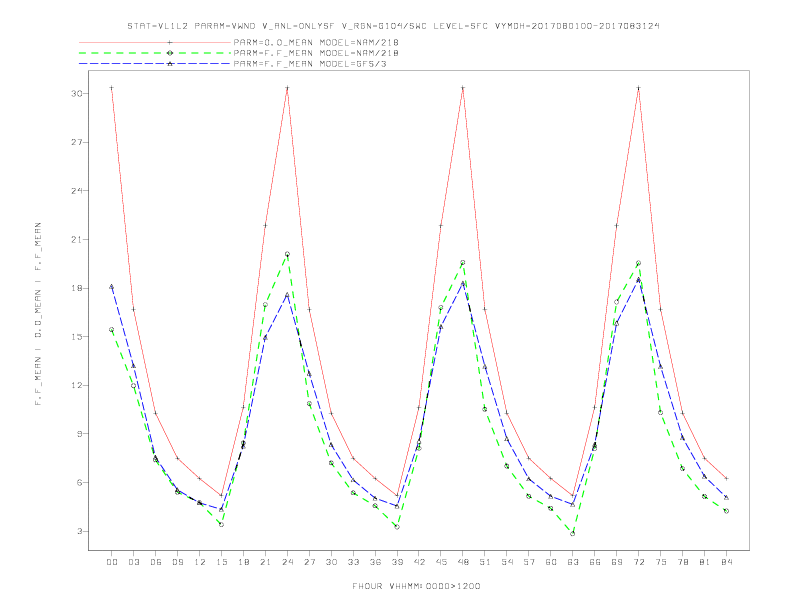This screenshot has width=792, height=612.
Task: Click x-axis forecast hour label 63
Action: (x=573, y=562)
